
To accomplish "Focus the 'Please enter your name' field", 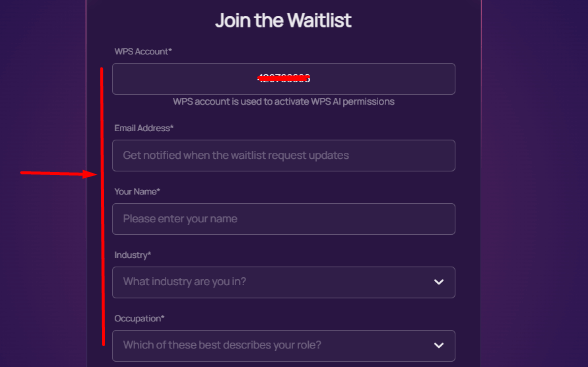I will (284, 219).
